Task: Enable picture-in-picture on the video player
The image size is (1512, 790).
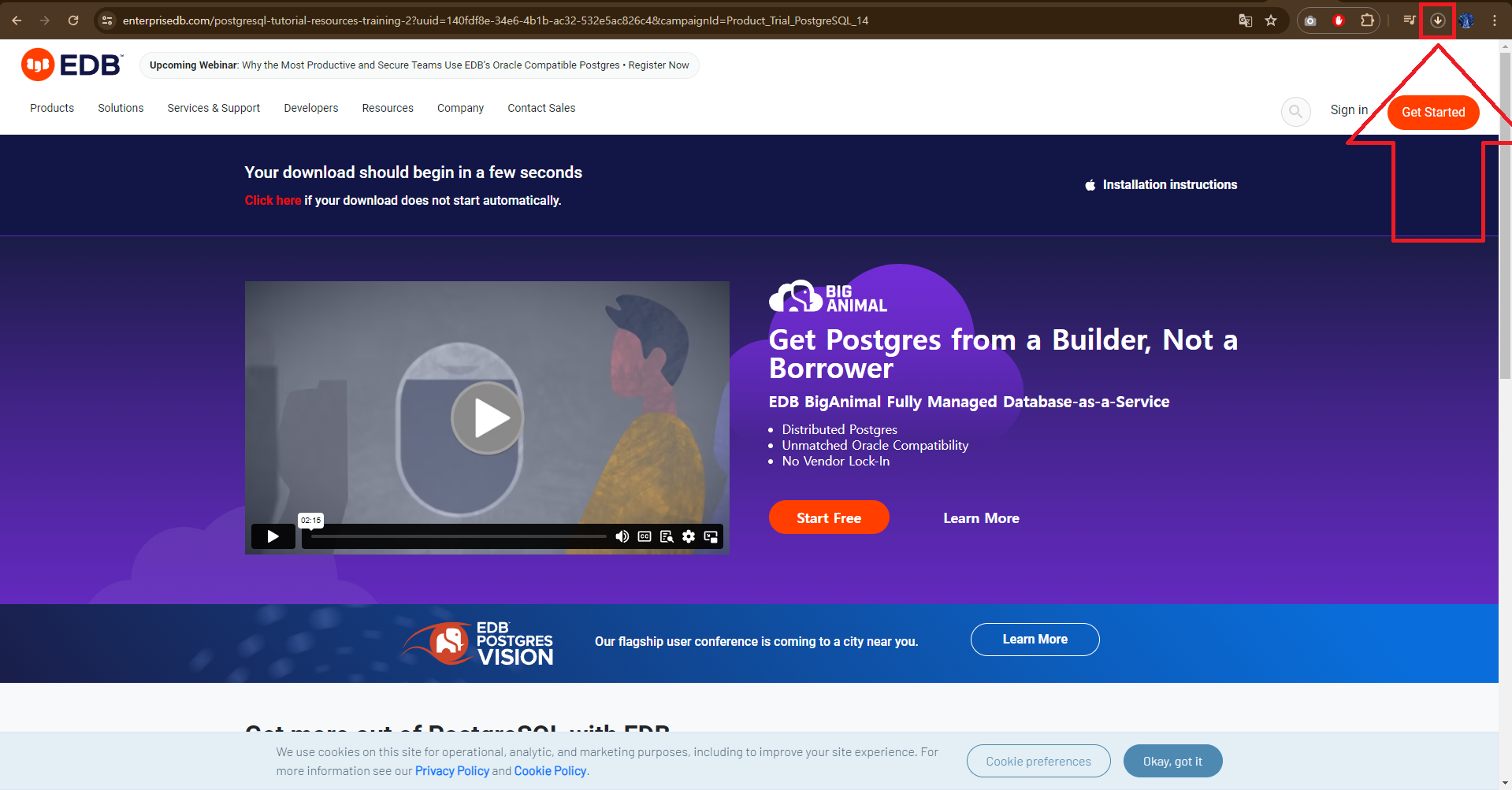Action: click(x=711, y=536)
